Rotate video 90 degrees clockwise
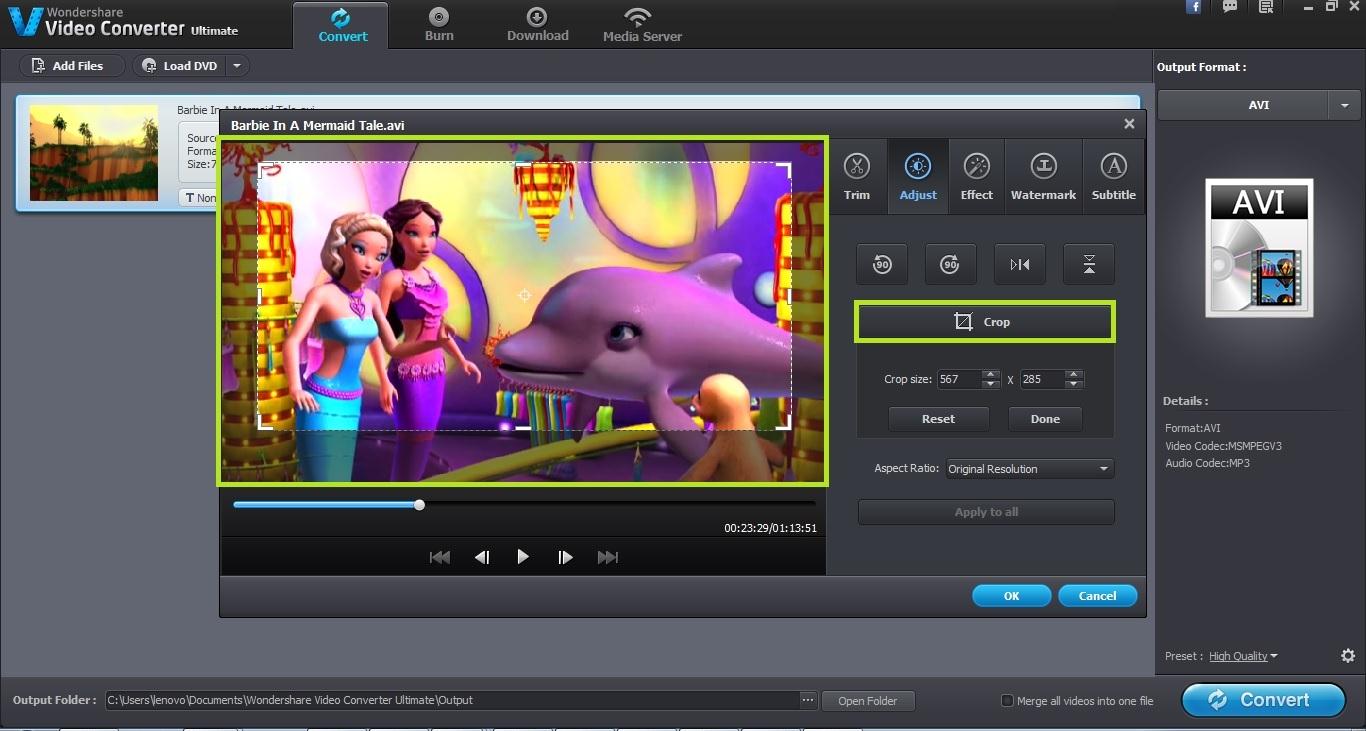 click(x=950, y=264)
